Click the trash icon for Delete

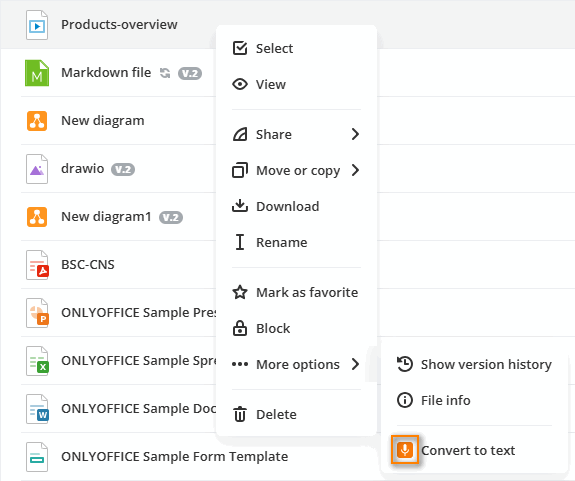click(240, 414)
